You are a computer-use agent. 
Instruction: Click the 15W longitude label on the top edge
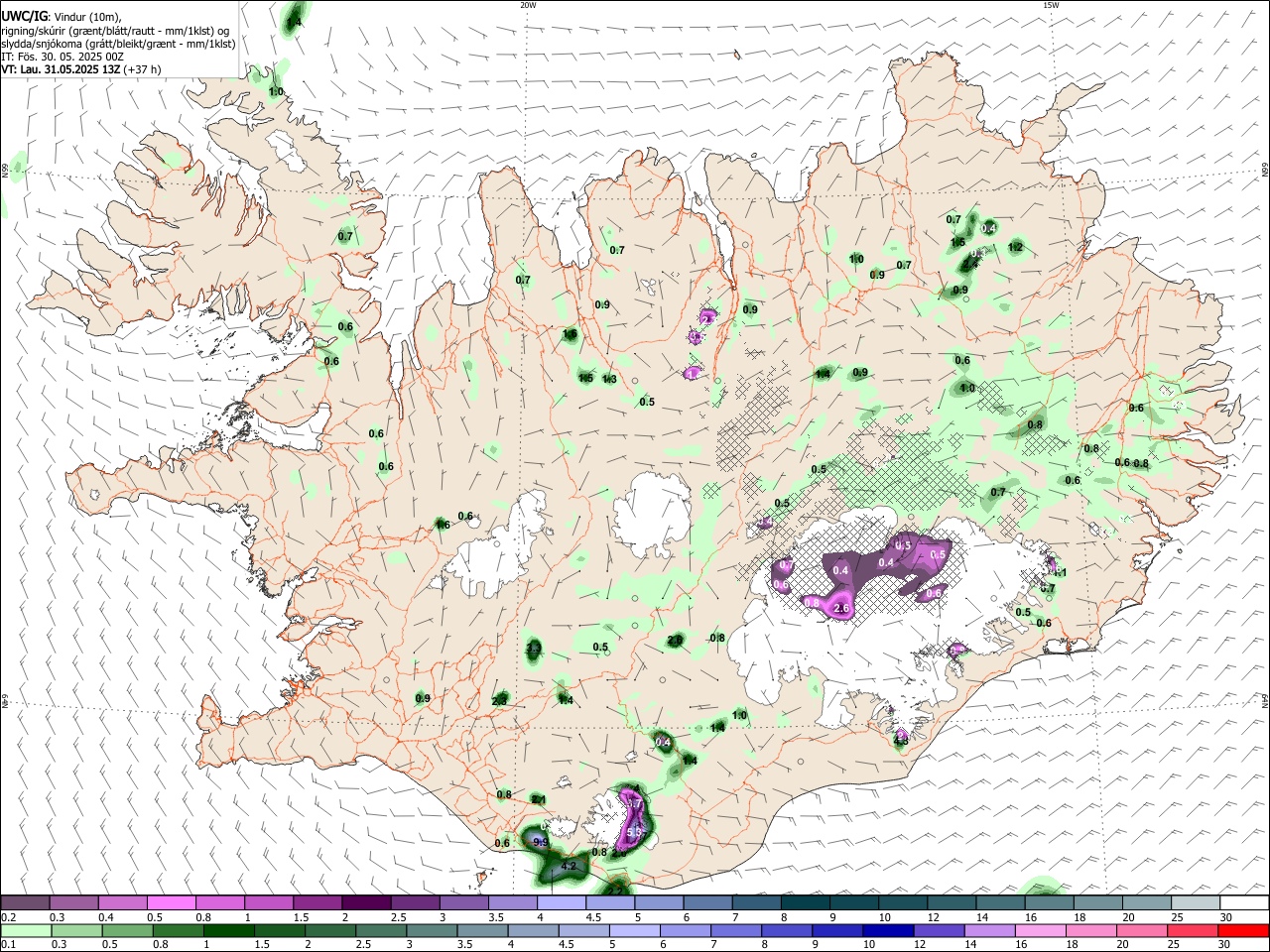[1051, 5]
